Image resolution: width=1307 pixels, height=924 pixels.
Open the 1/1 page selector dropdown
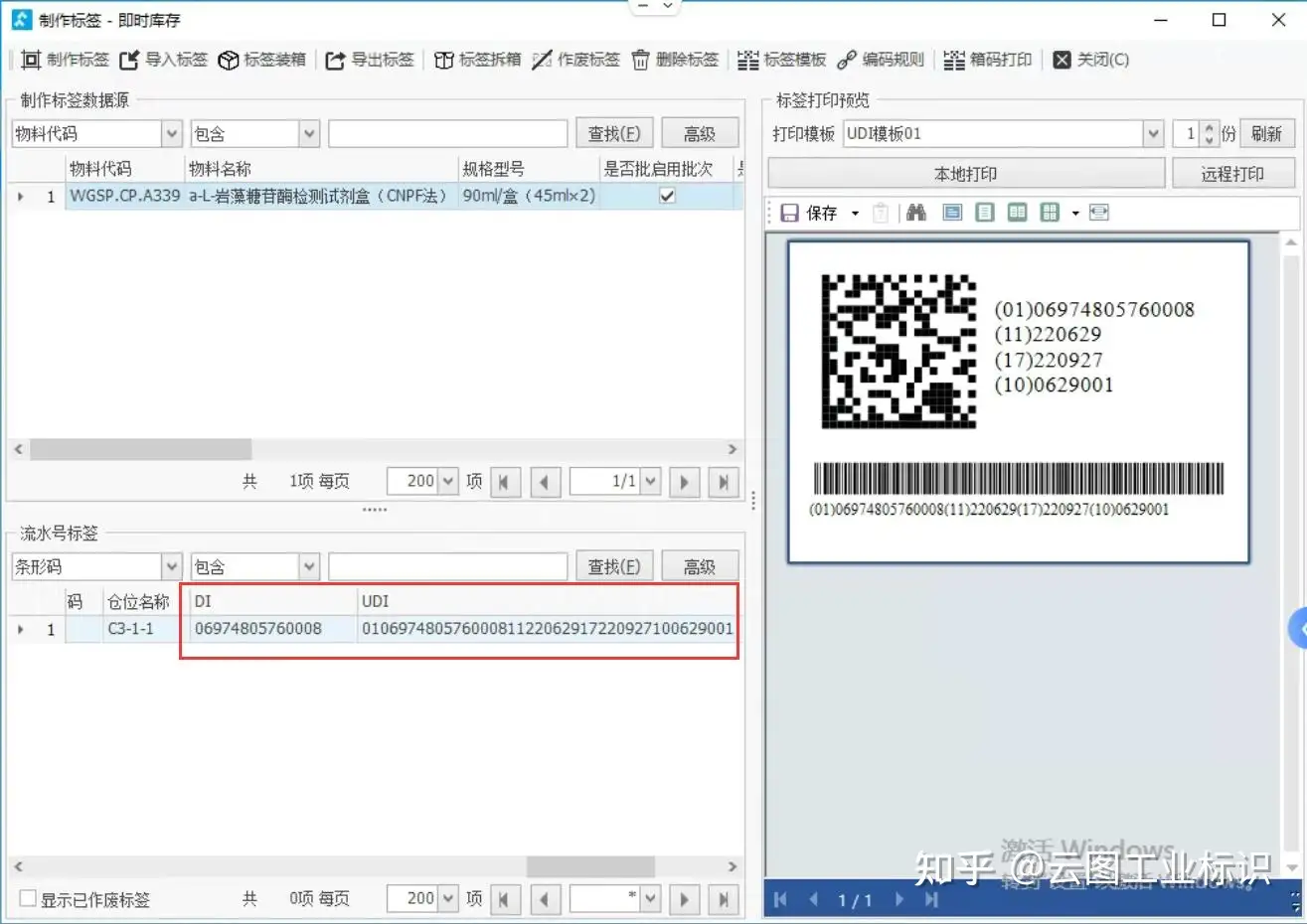[x=650, y=481]
